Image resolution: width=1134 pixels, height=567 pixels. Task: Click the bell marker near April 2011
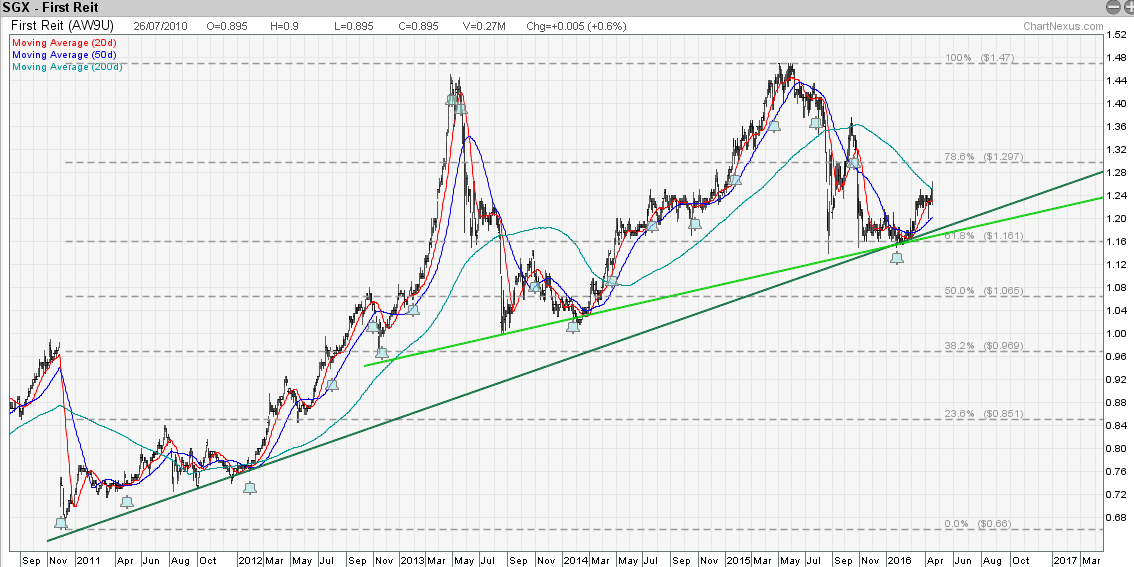(x=127, y=502)
